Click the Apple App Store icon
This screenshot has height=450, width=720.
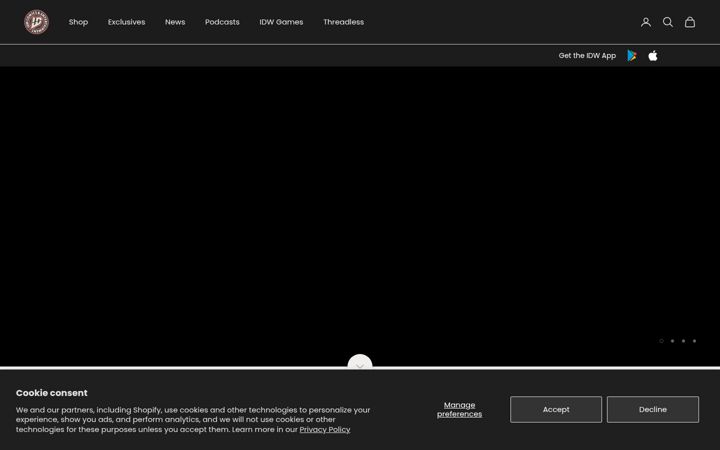[x=652, y=56]
